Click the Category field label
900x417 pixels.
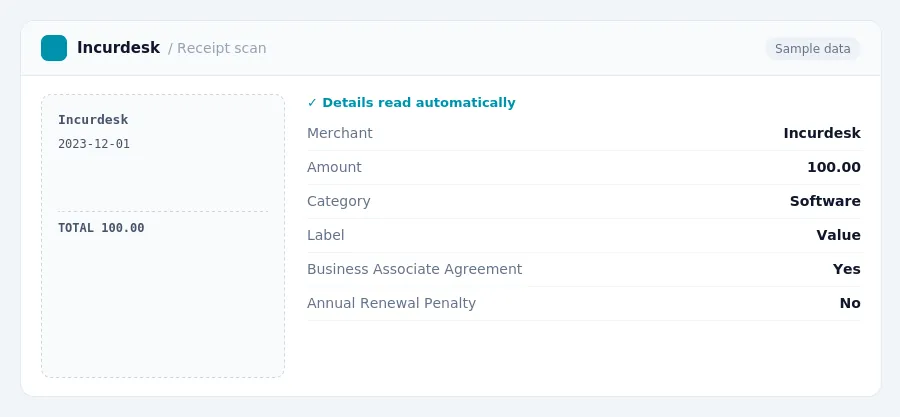(339, 201)
